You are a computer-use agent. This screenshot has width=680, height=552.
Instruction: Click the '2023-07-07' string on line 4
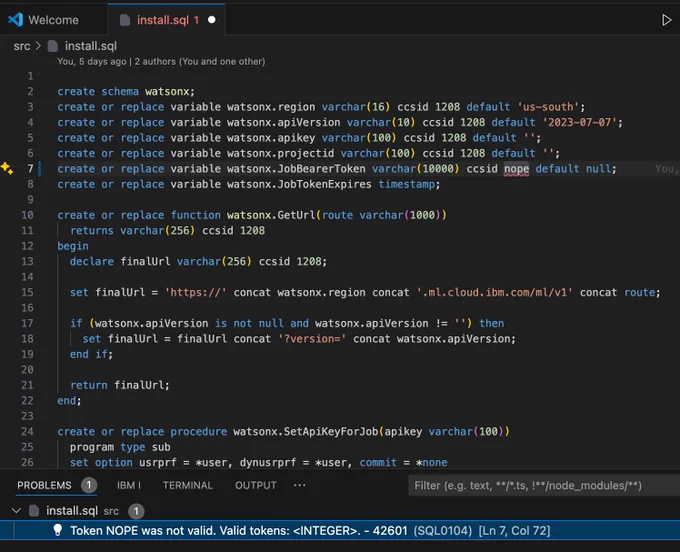click(579, 122)
